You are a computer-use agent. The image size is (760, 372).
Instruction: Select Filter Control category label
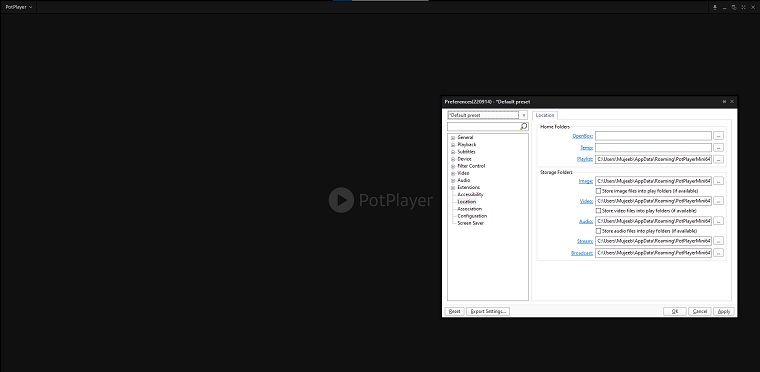pos(471,166)
